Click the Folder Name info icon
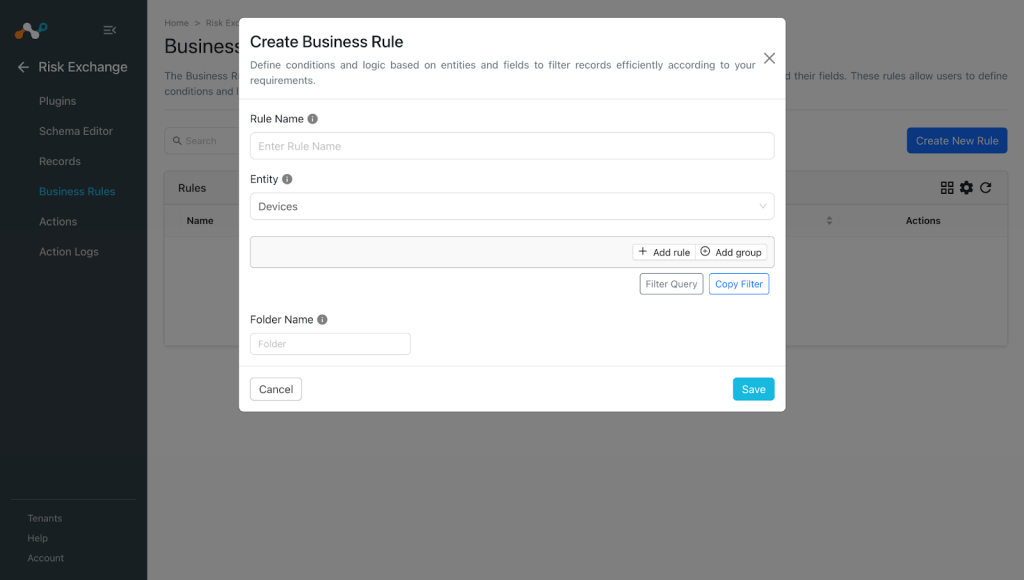The image size is (1024, 580). click(323, 319)
